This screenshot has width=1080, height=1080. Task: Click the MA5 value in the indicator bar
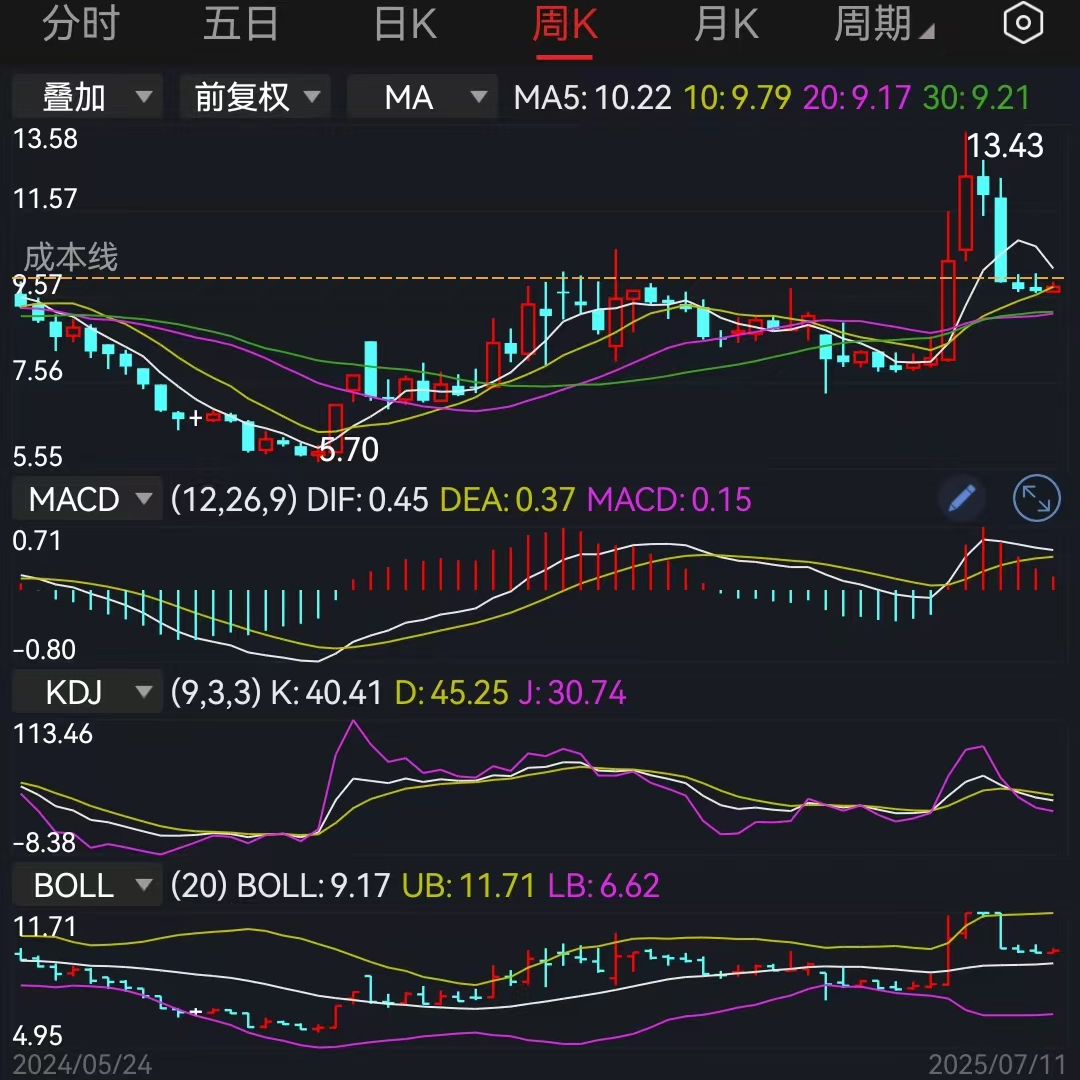[x=595, y=97]
